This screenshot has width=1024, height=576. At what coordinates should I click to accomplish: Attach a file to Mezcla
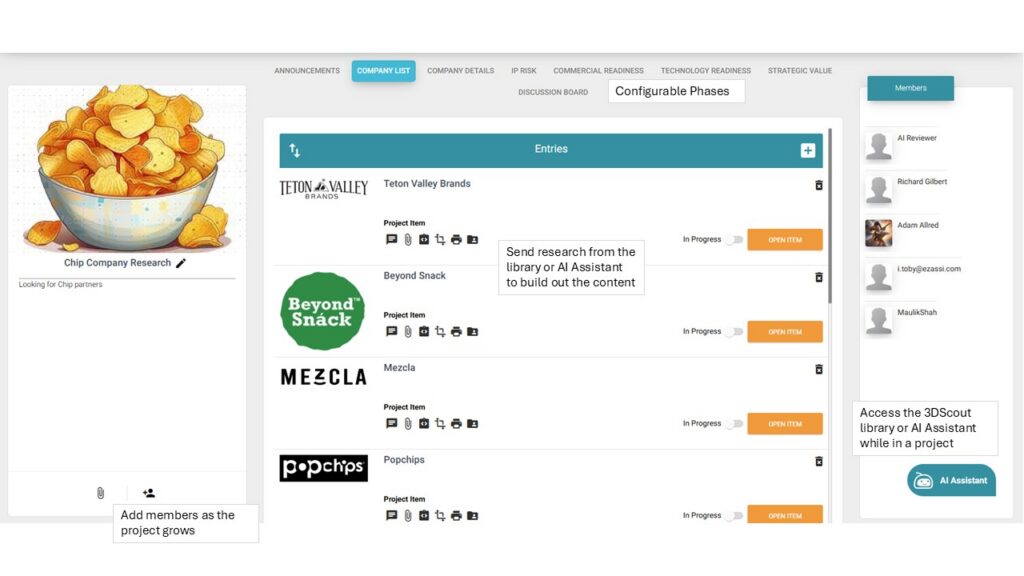click(x=408, y=424)
